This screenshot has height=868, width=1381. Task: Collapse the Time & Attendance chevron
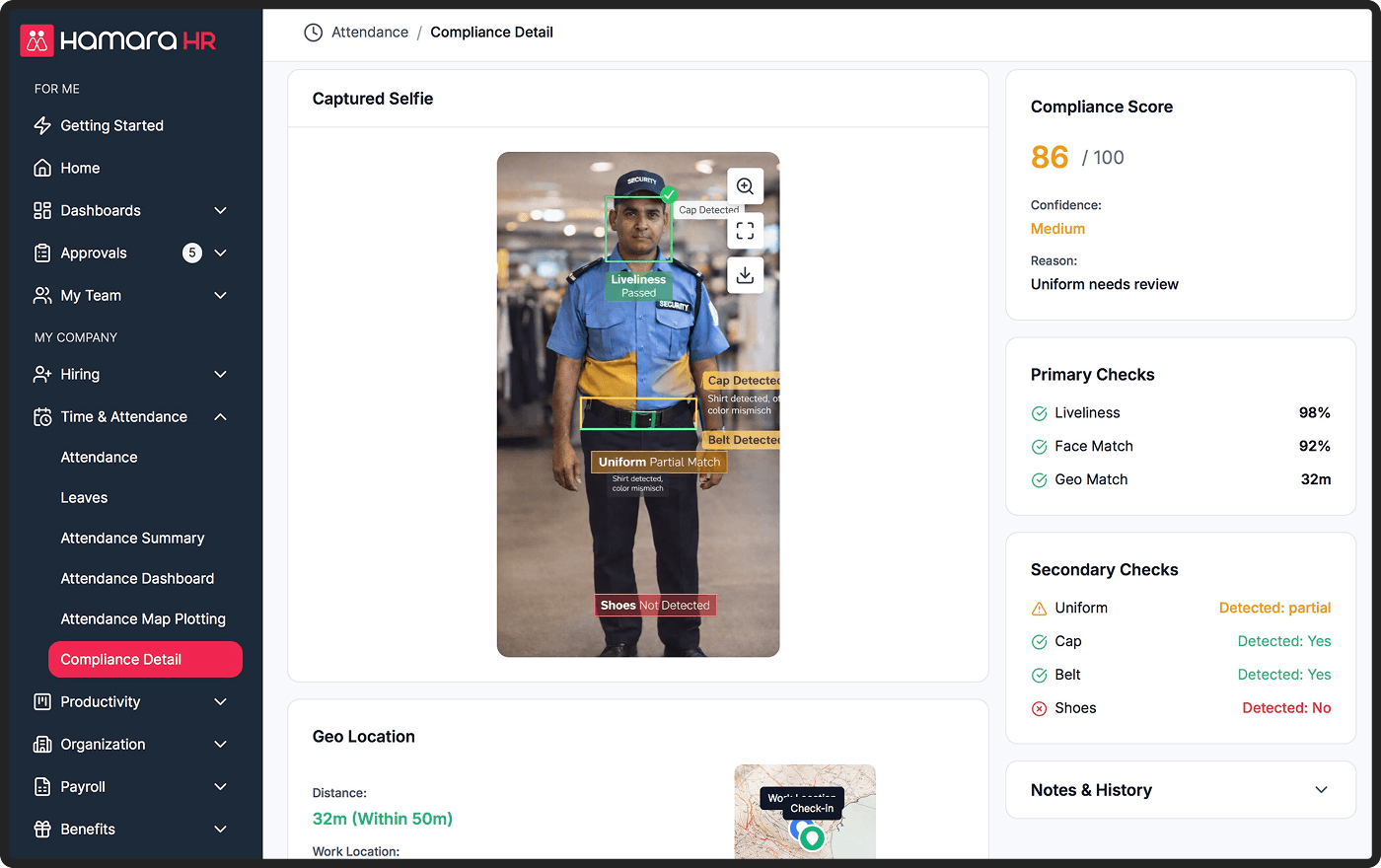point(221,416)
